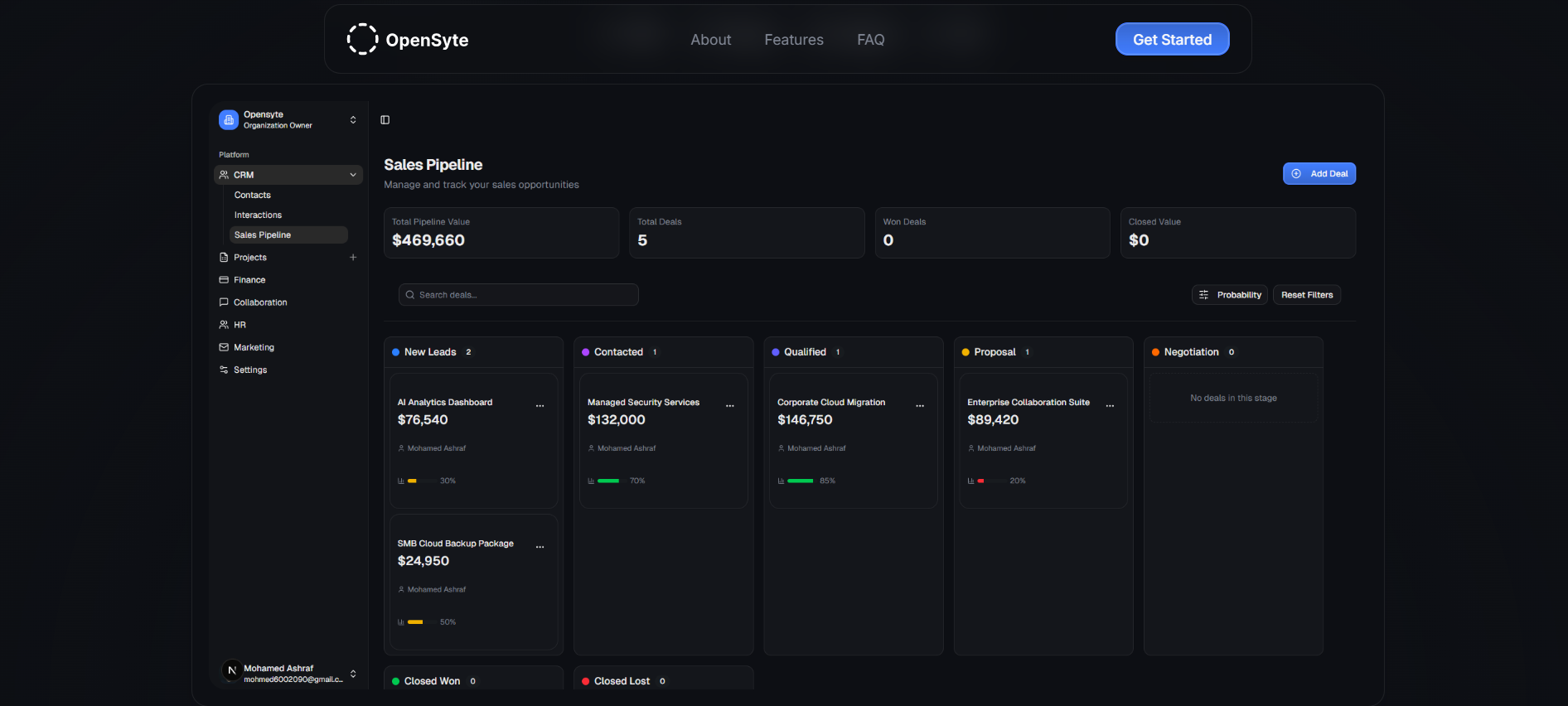
Task: Click the New Leads column header
Action: (473, 352)
